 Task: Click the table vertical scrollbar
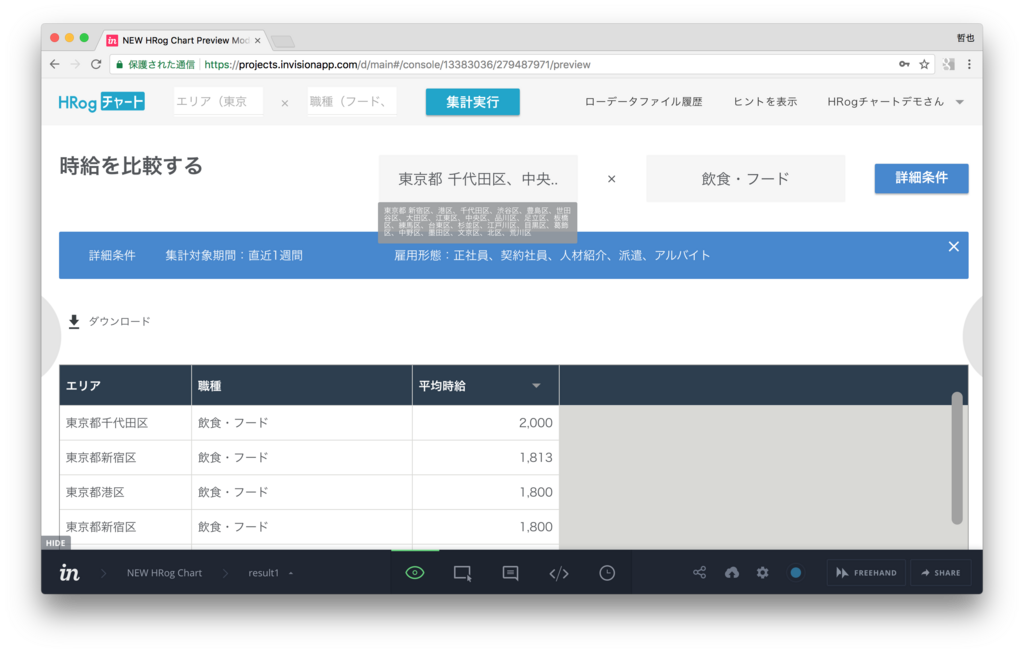(x=957, y=458)
